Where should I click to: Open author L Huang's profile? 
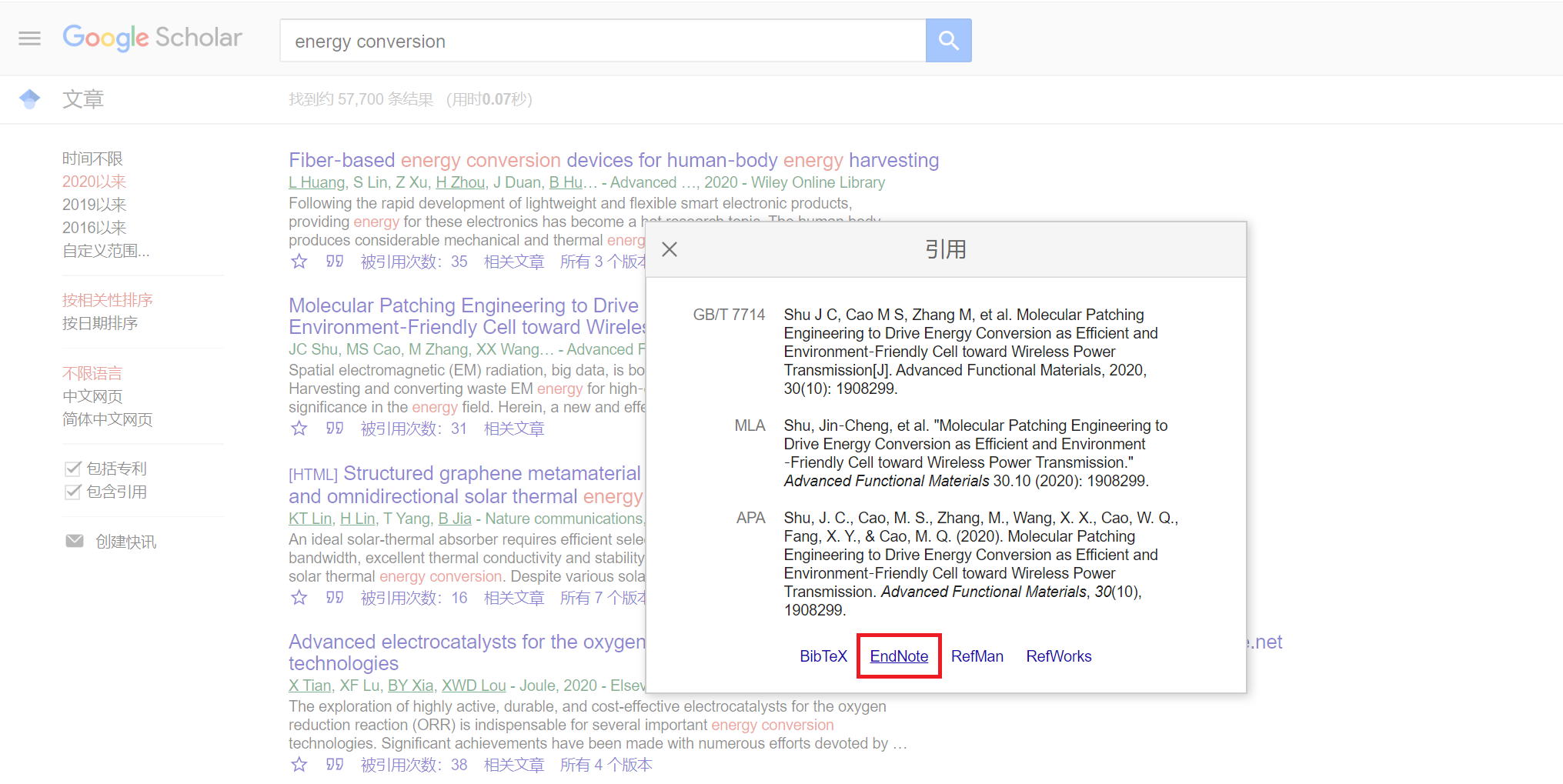317,182
